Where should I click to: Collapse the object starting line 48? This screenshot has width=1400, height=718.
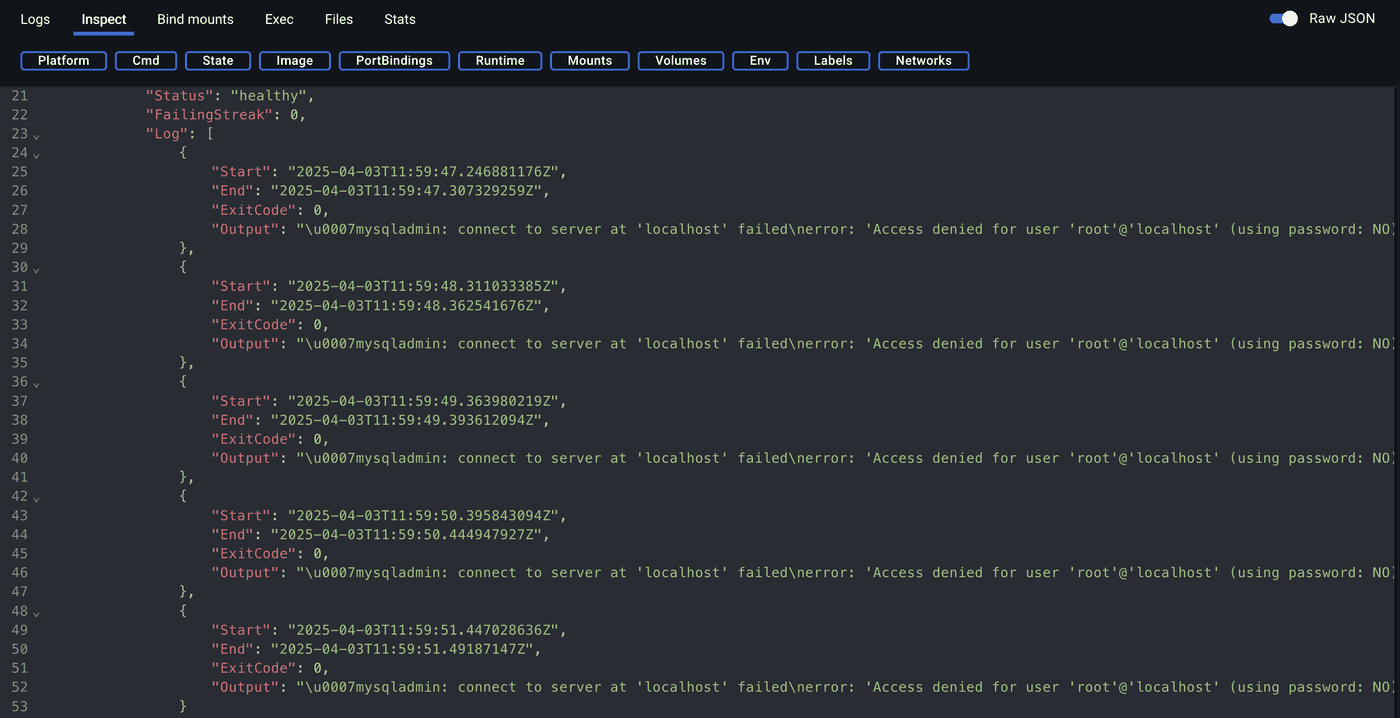tap(37, 612)
